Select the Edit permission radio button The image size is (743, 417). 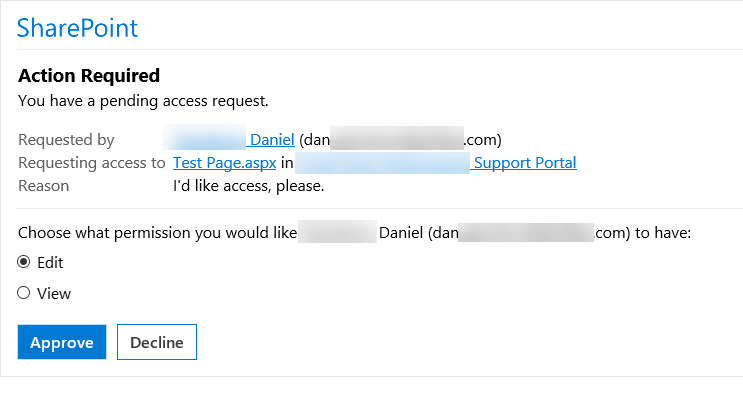(x=24, y=263)
